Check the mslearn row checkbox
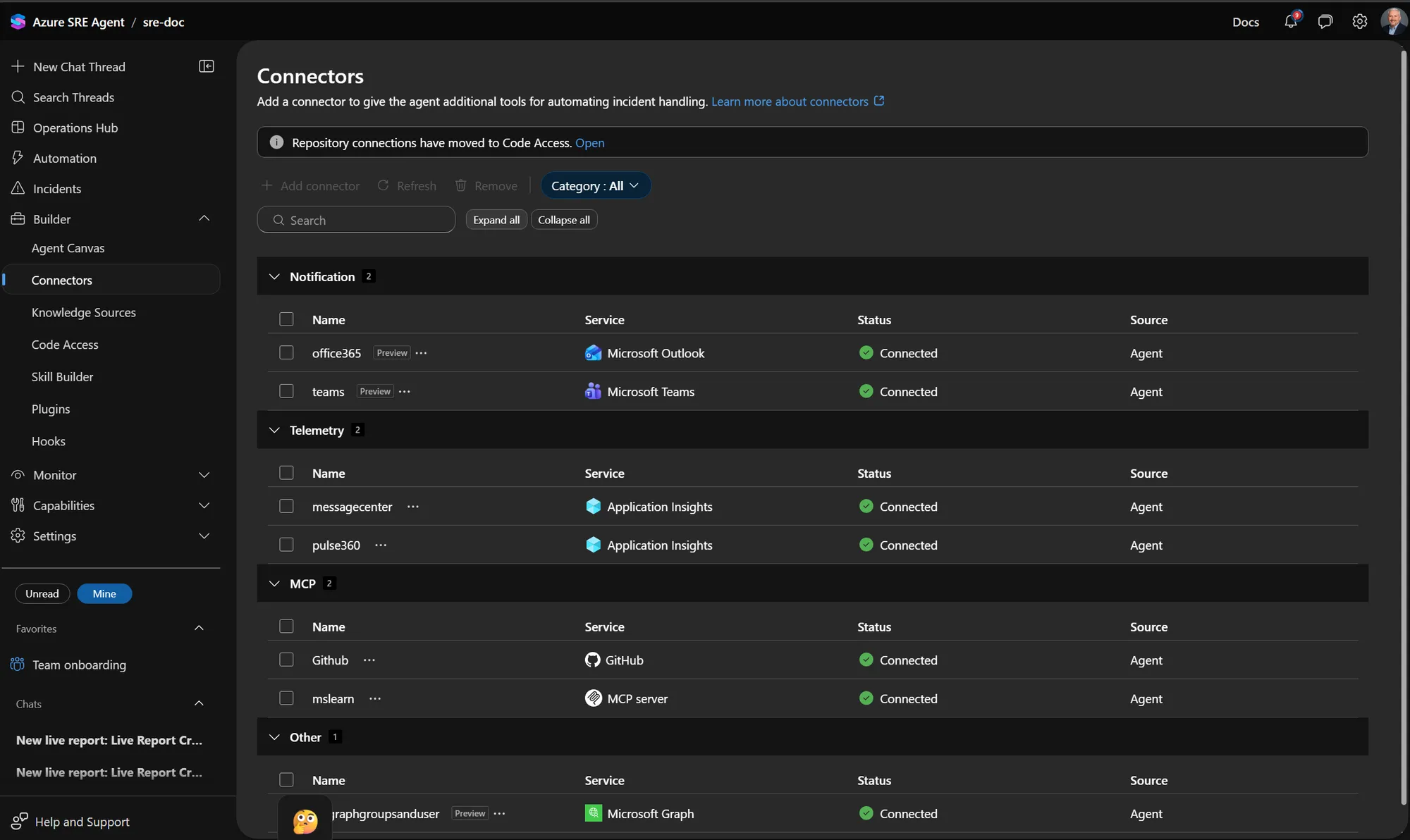 point(286,698)
